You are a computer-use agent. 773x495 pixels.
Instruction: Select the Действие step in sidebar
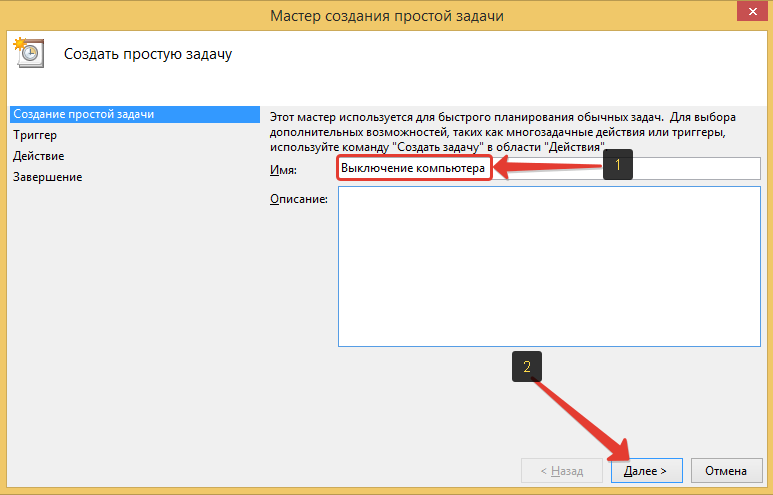[x=38, y=156]
